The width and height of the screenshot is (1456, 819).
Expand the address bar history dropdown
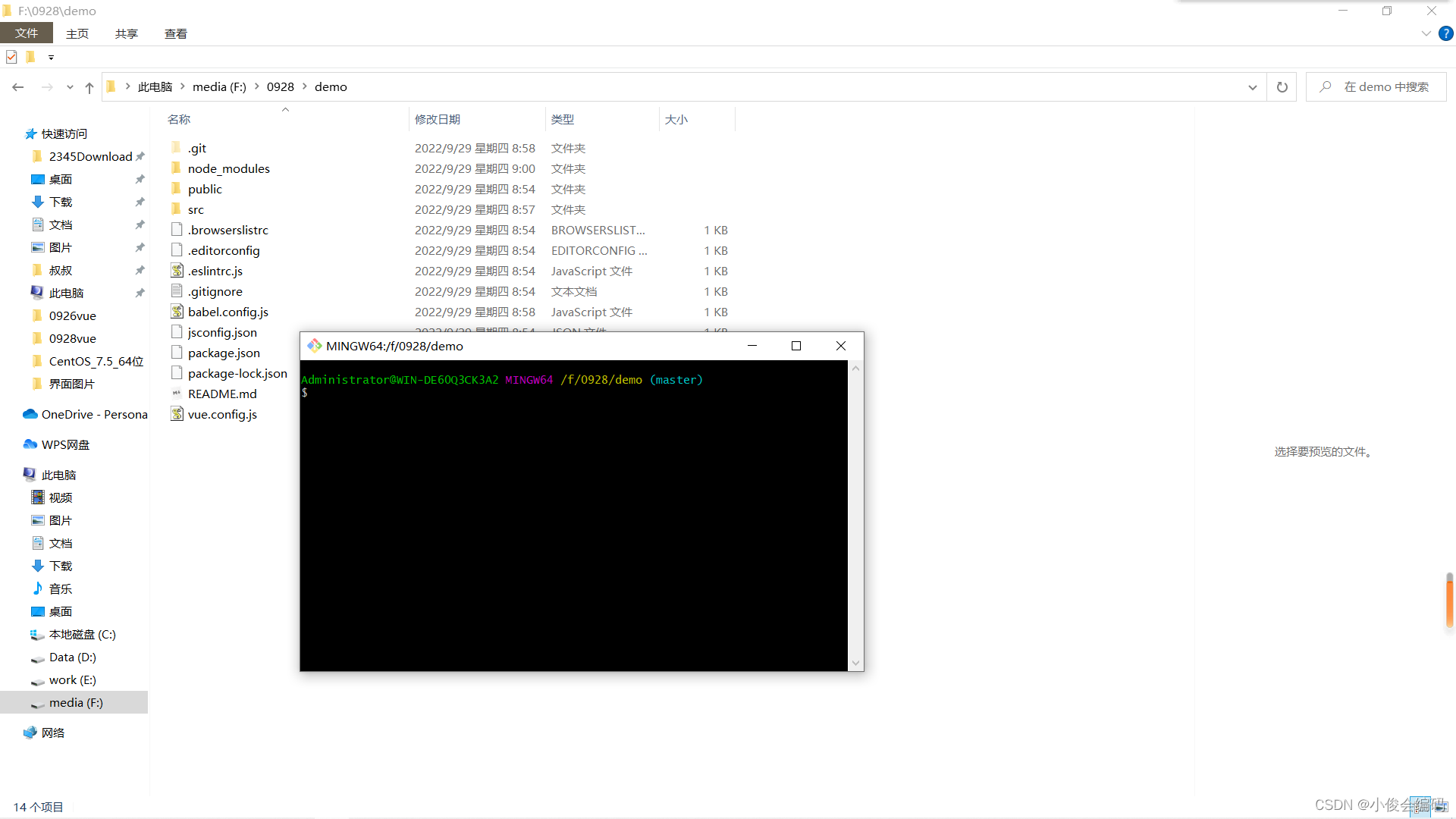point(1253,87)
